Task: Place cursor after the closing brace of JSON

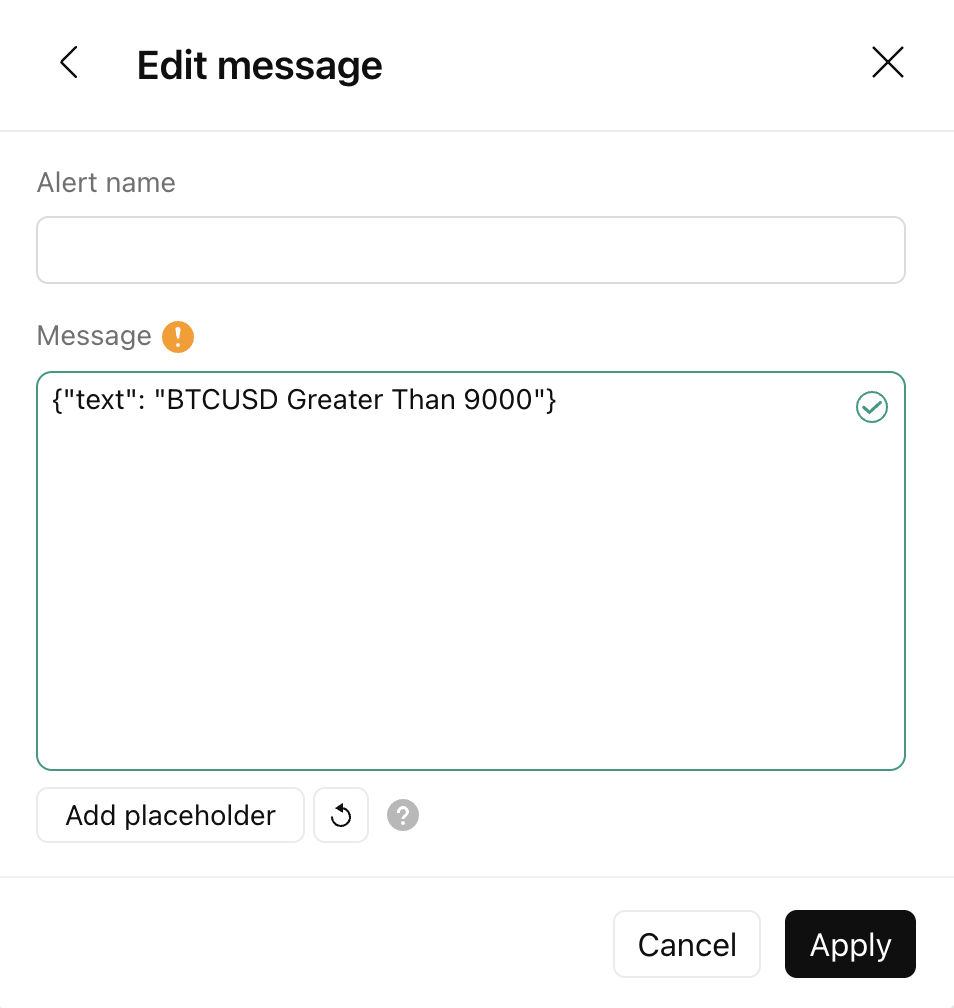Action: pos(558,400)
